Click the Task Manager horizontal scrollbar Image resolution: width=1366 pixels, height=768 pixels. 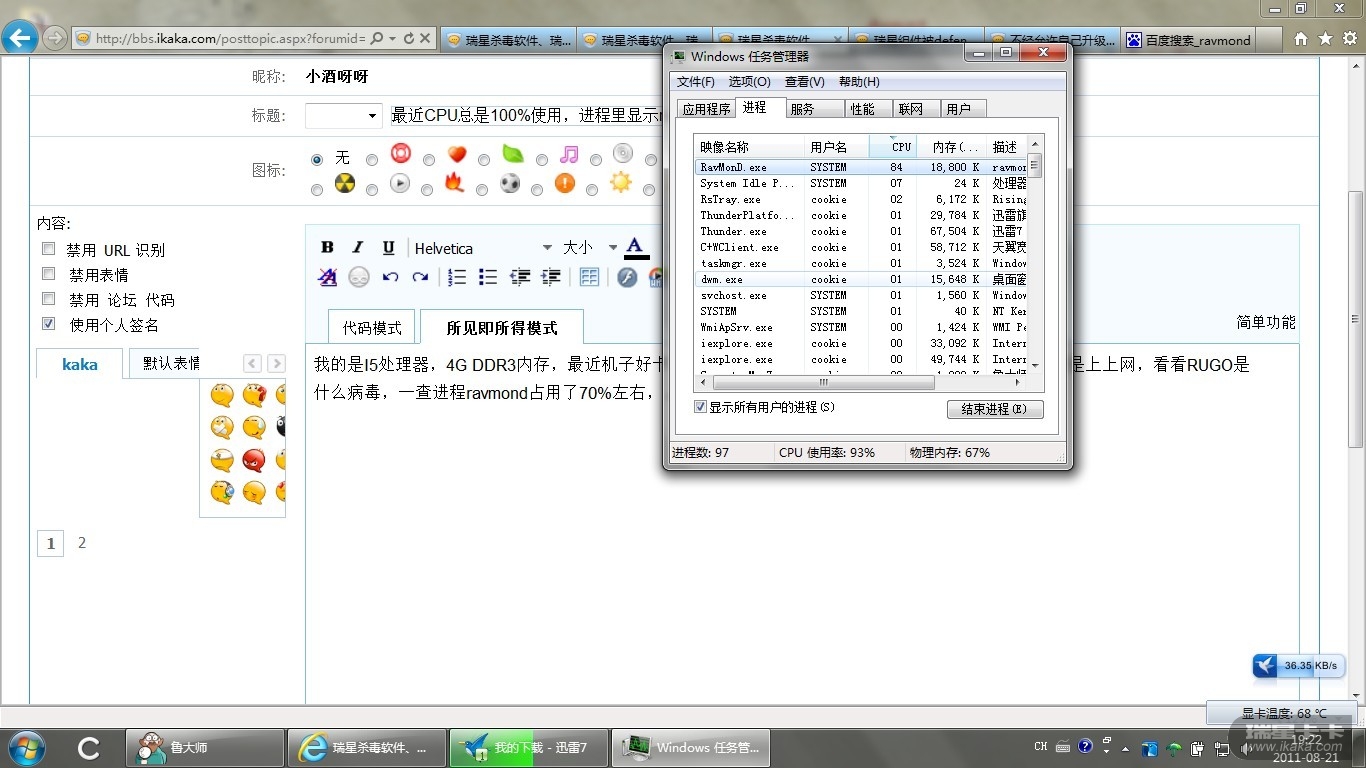point(824,382)
